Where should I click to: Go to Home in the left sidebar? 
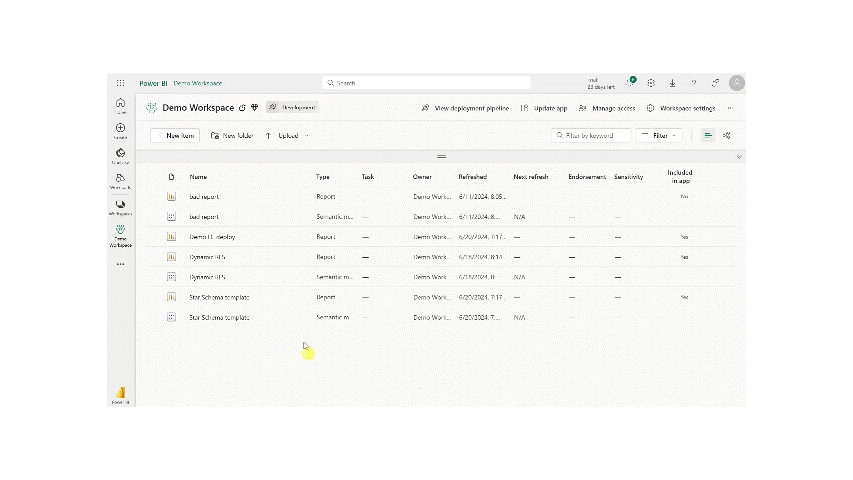click(120, 105)
